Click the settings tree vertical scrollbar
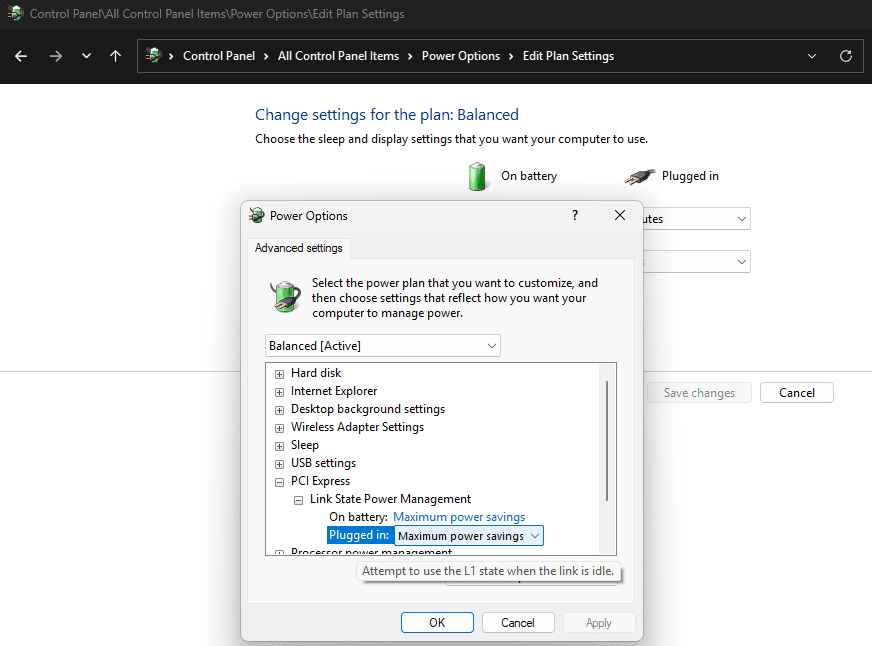The image size is (872, 646). 607,440
